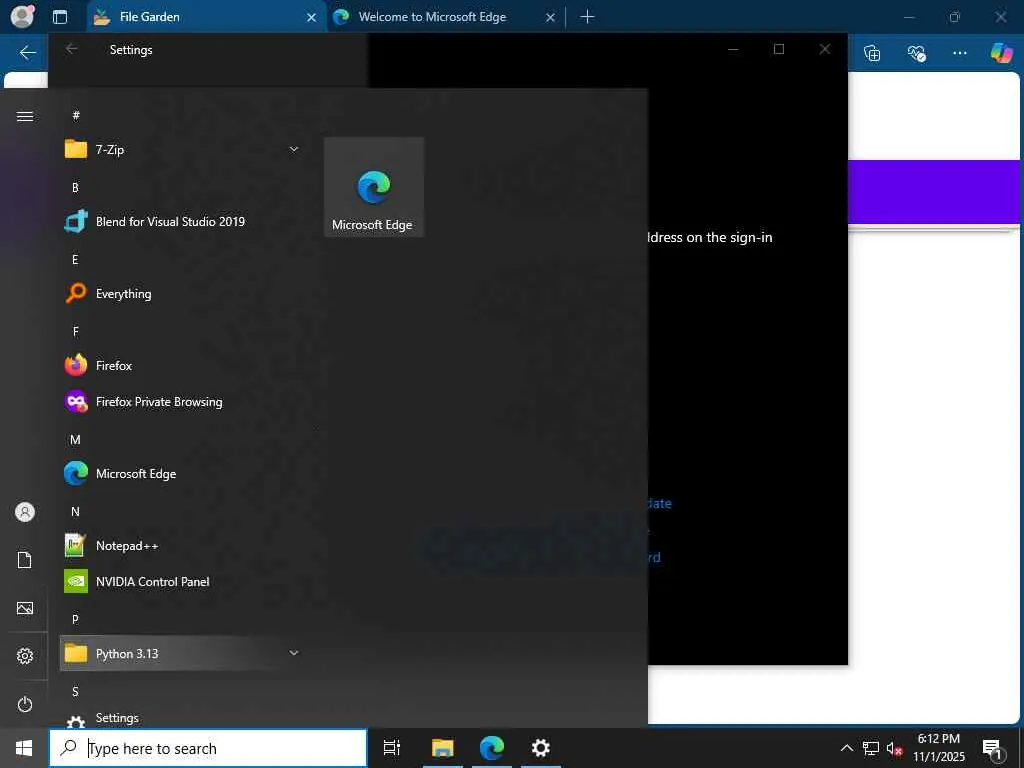Maximize the Settings window
The width and height of the screenshot is (1024, 768).
click(778, 49)
